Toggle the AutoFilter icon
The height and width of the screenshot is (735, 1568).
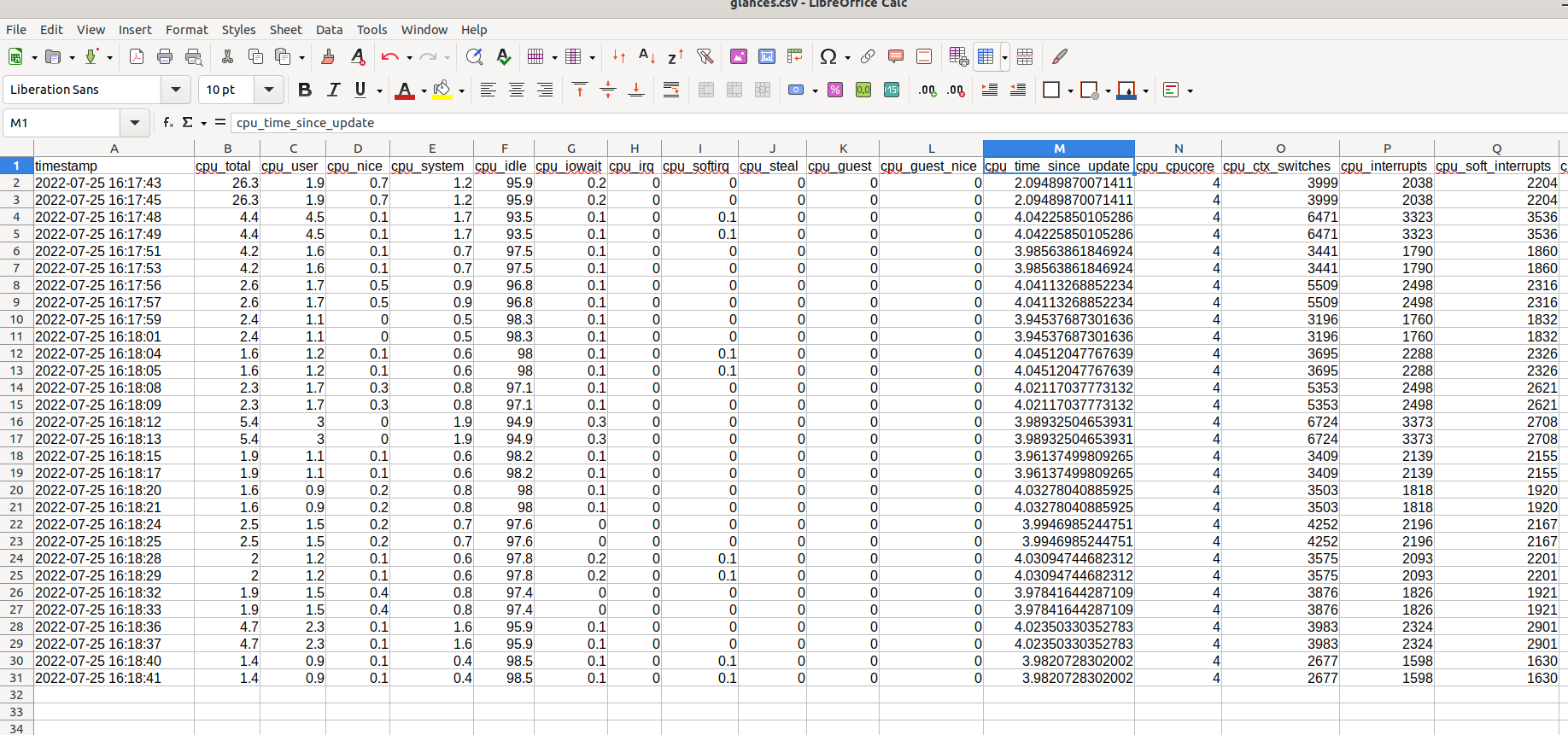coord(705,57)
